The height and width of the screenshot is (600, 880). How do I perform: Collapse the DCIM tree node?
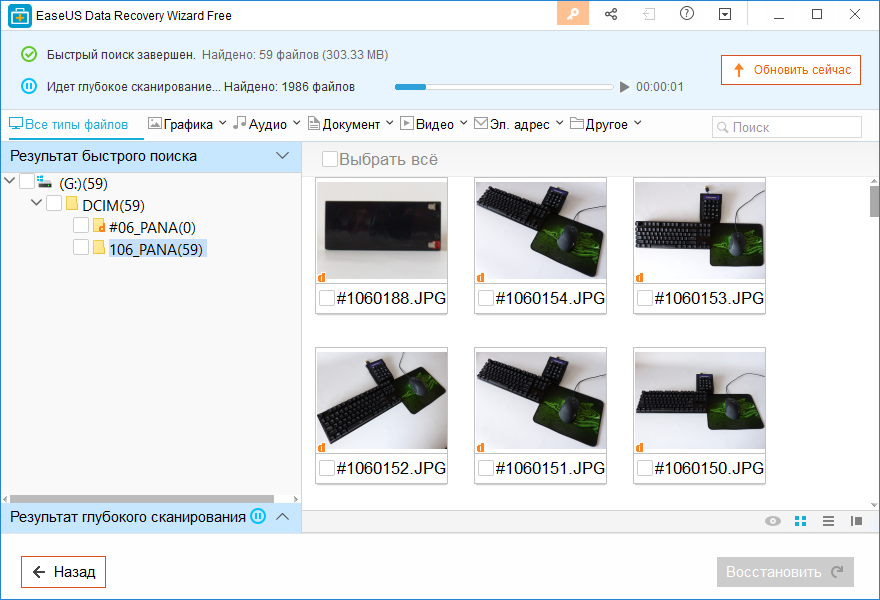tap(36, 202)
